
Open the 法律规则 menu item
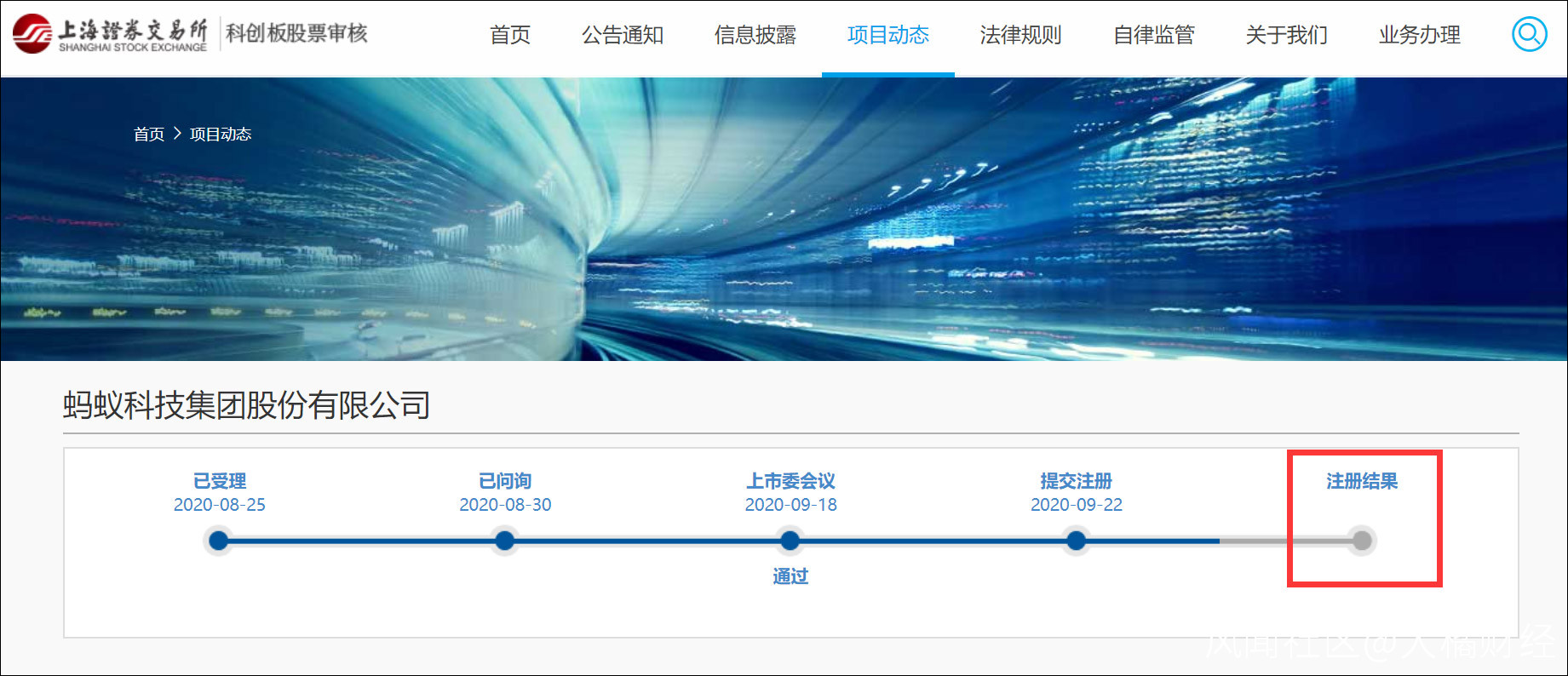click(x=1021, y=35)
